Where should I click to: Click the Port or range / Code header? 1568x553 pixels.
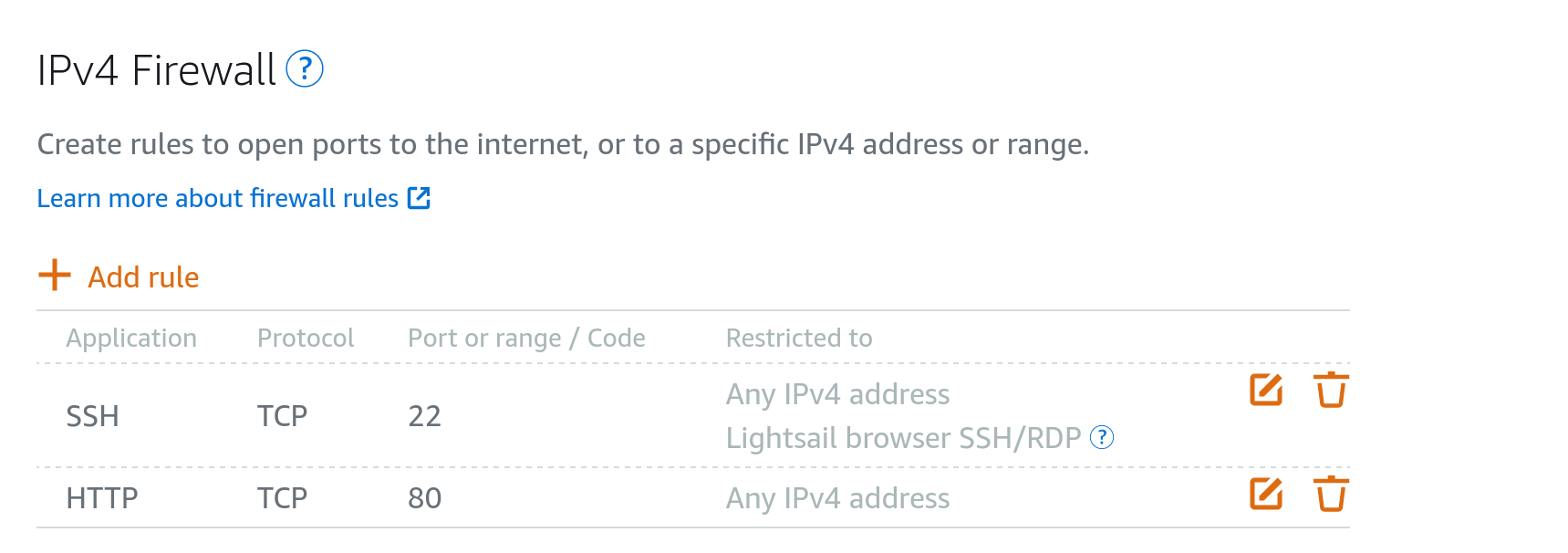coord(526,338)
